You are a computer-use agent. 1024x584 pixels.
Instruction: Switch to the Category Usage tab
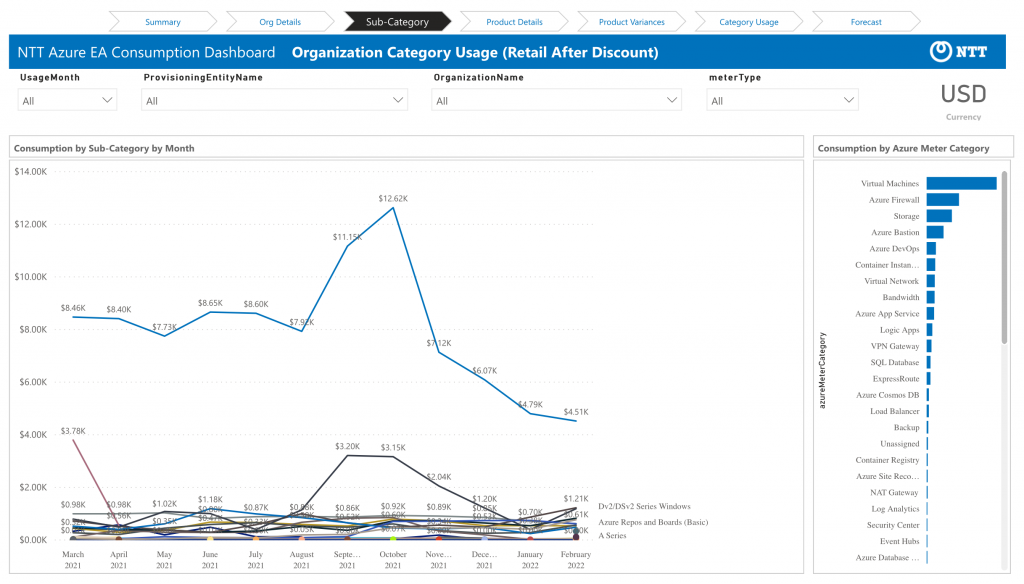click(x=748, y=22)
